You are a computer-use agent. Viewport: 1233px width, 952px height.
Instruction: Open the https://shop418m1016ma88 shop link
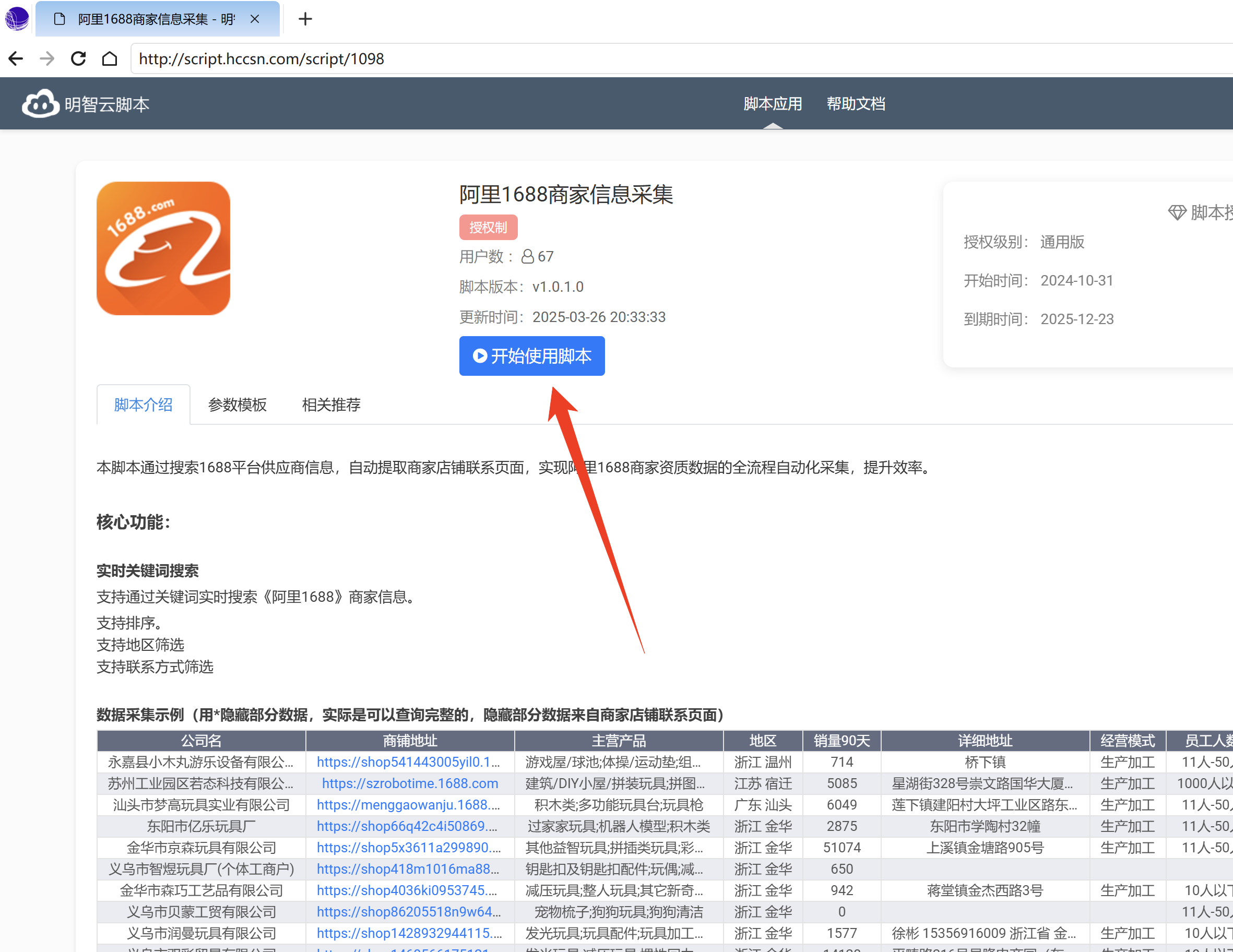tap(408, 869)
